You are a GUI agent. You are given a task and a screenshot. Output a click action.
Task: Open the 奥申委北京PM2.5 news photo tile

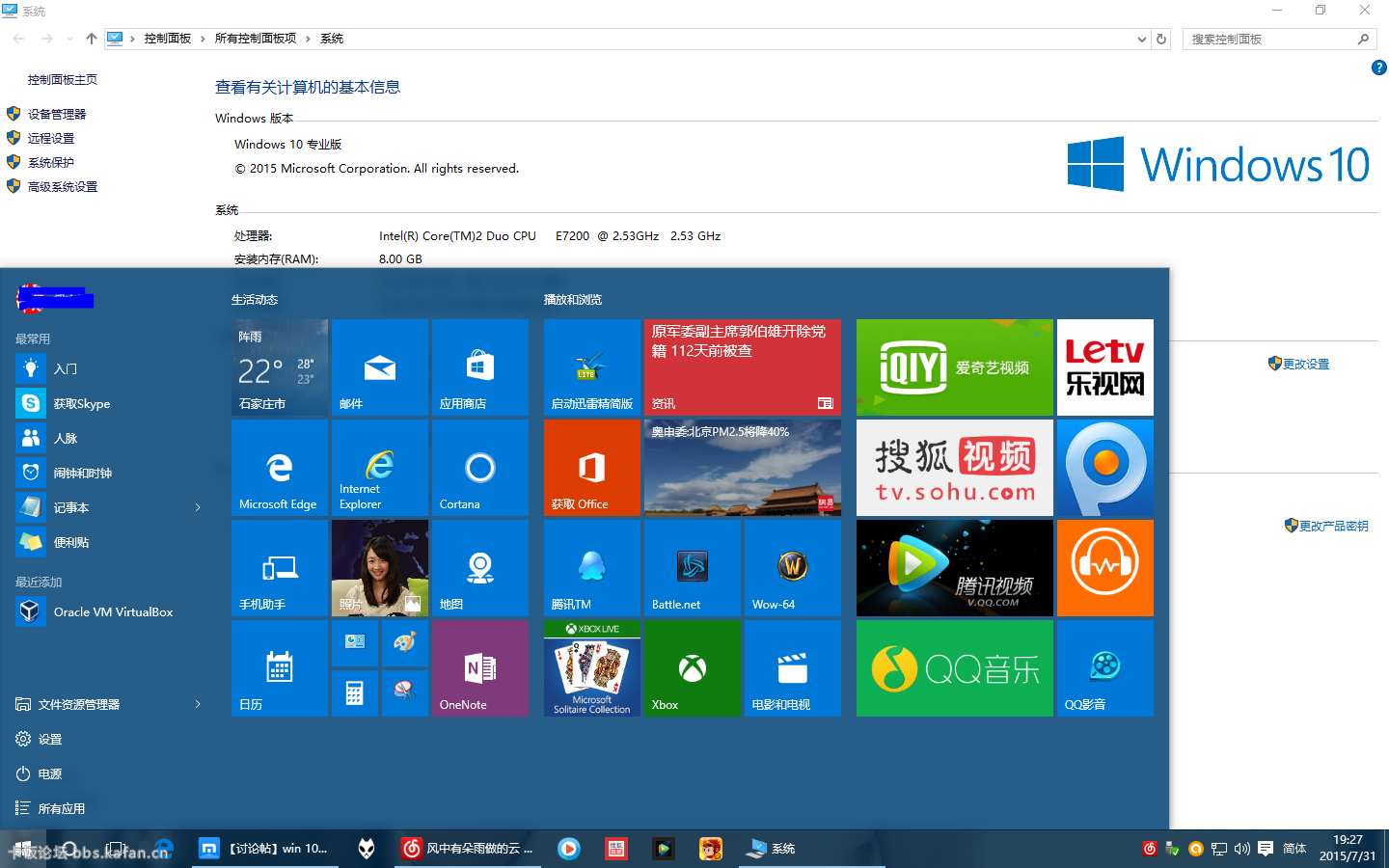pos(743,468)
